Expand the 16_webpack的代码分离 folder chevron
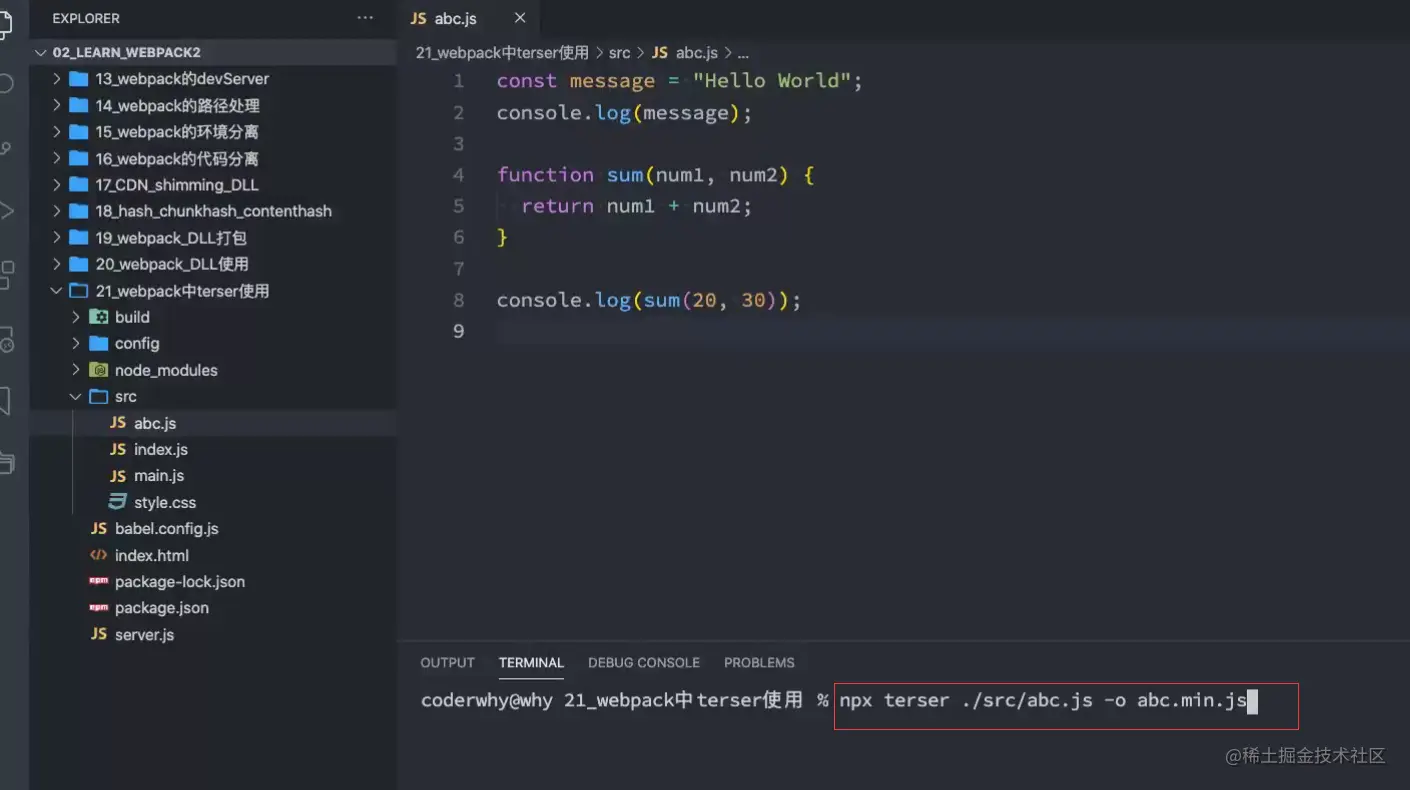This screenshot has width=1410, height=790. pyautogui.click(x=57, y=158)
